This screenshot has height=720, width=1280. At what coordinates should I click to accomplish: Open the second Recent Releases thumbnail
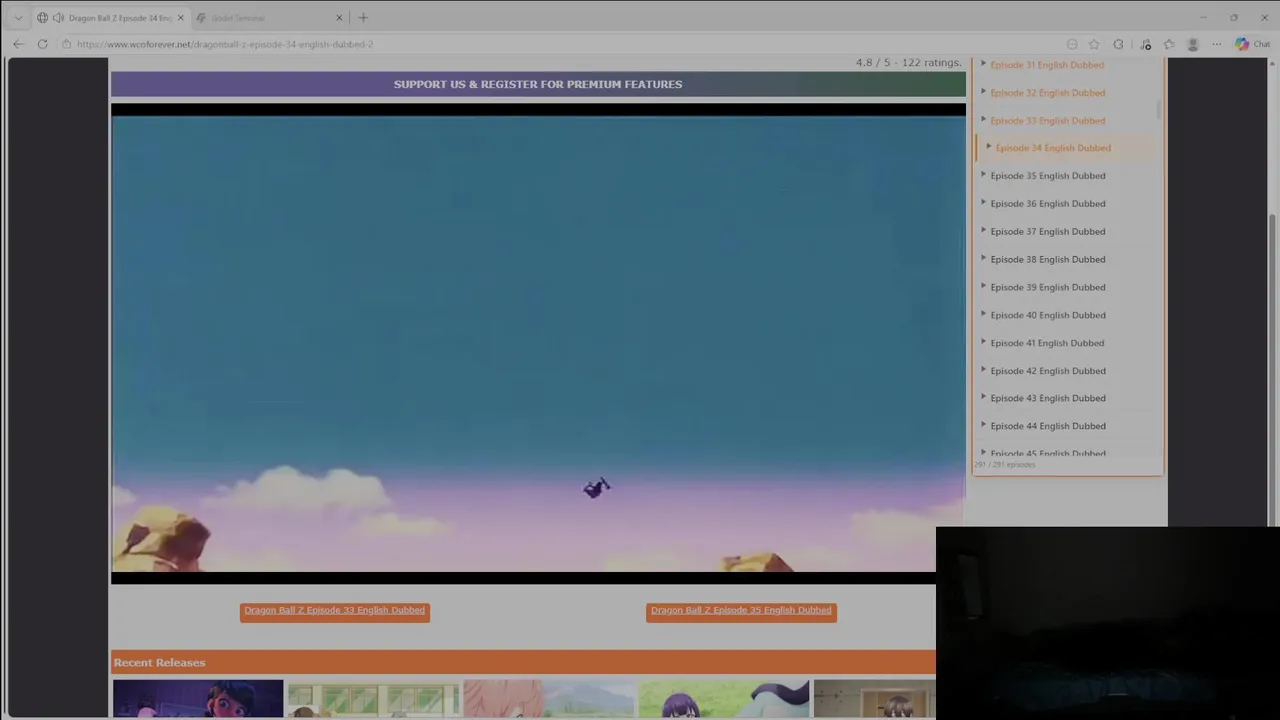[374, 698]
